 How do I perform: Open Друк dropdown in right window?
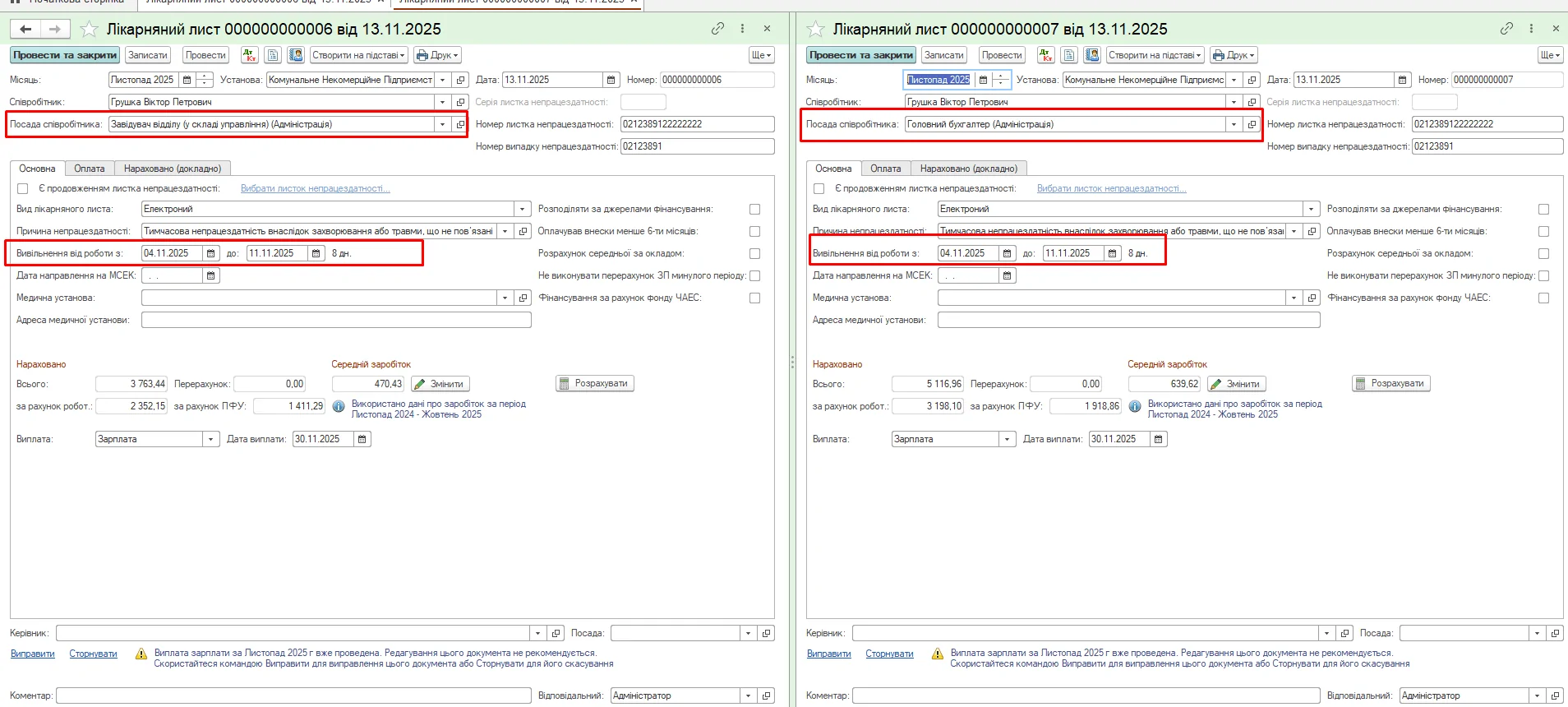click(x=1234, y=55)
